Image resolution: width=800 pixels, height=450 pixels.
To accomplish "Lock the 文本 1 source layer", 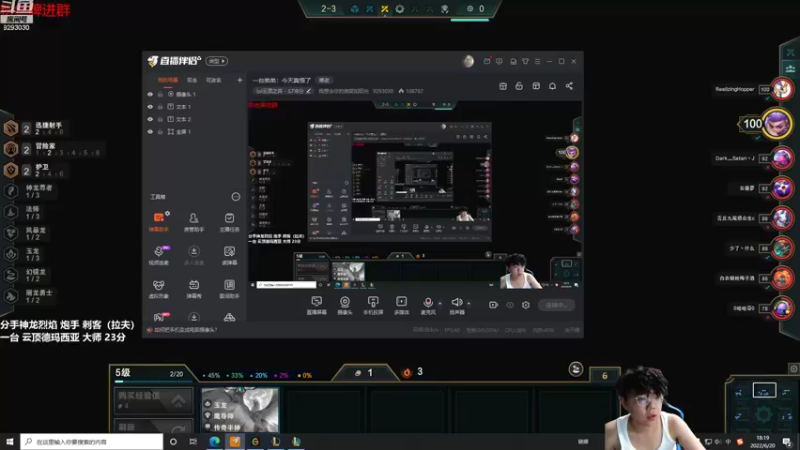I will pyautogui.click(x=160, y=107).
